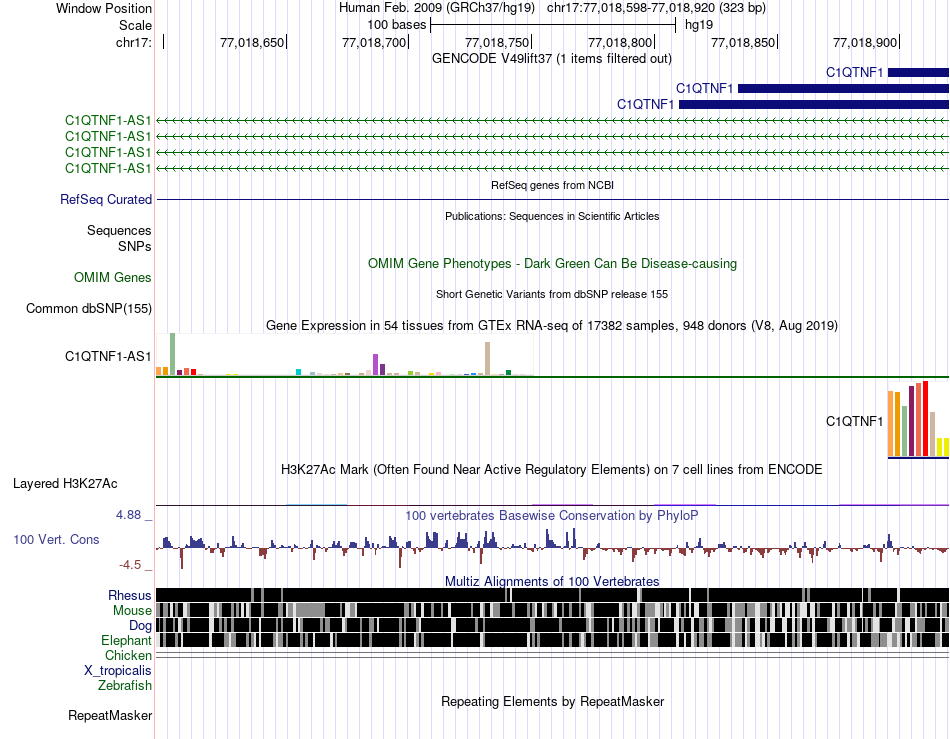Viewport: 950px width, 739px height.
Task: Open the RefSeq genes from NCBI title
Action: (x=552, y=185)
